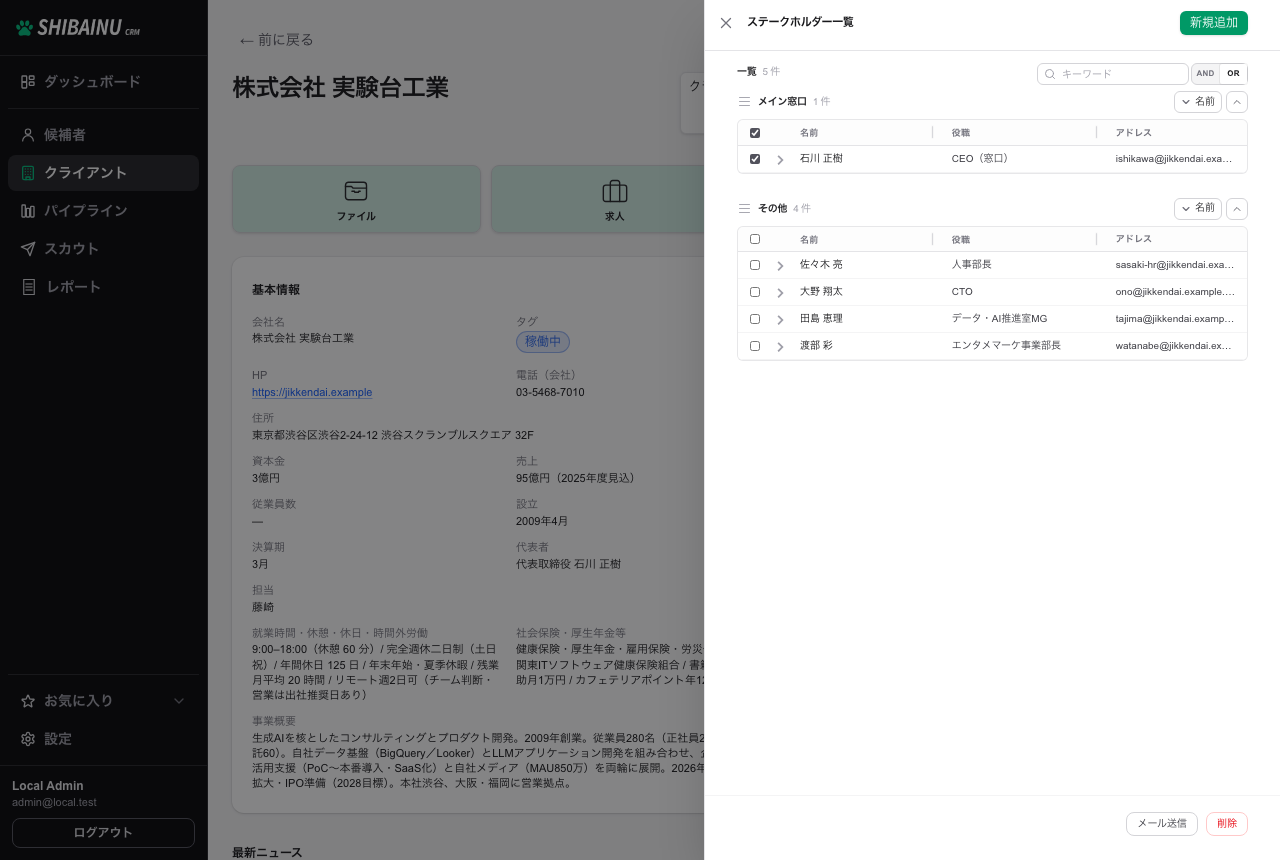Expand the 田島 恵理 row chevron

click(x=780, y=320)
